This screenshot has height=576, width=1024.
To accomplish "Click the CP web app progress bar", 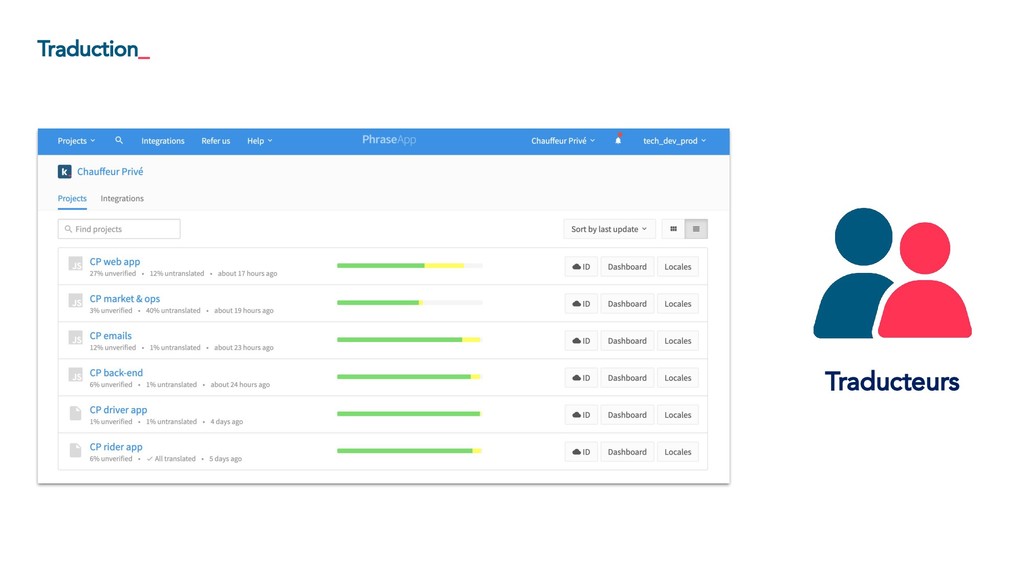I will pyautogui.click(x=409, y=266).
